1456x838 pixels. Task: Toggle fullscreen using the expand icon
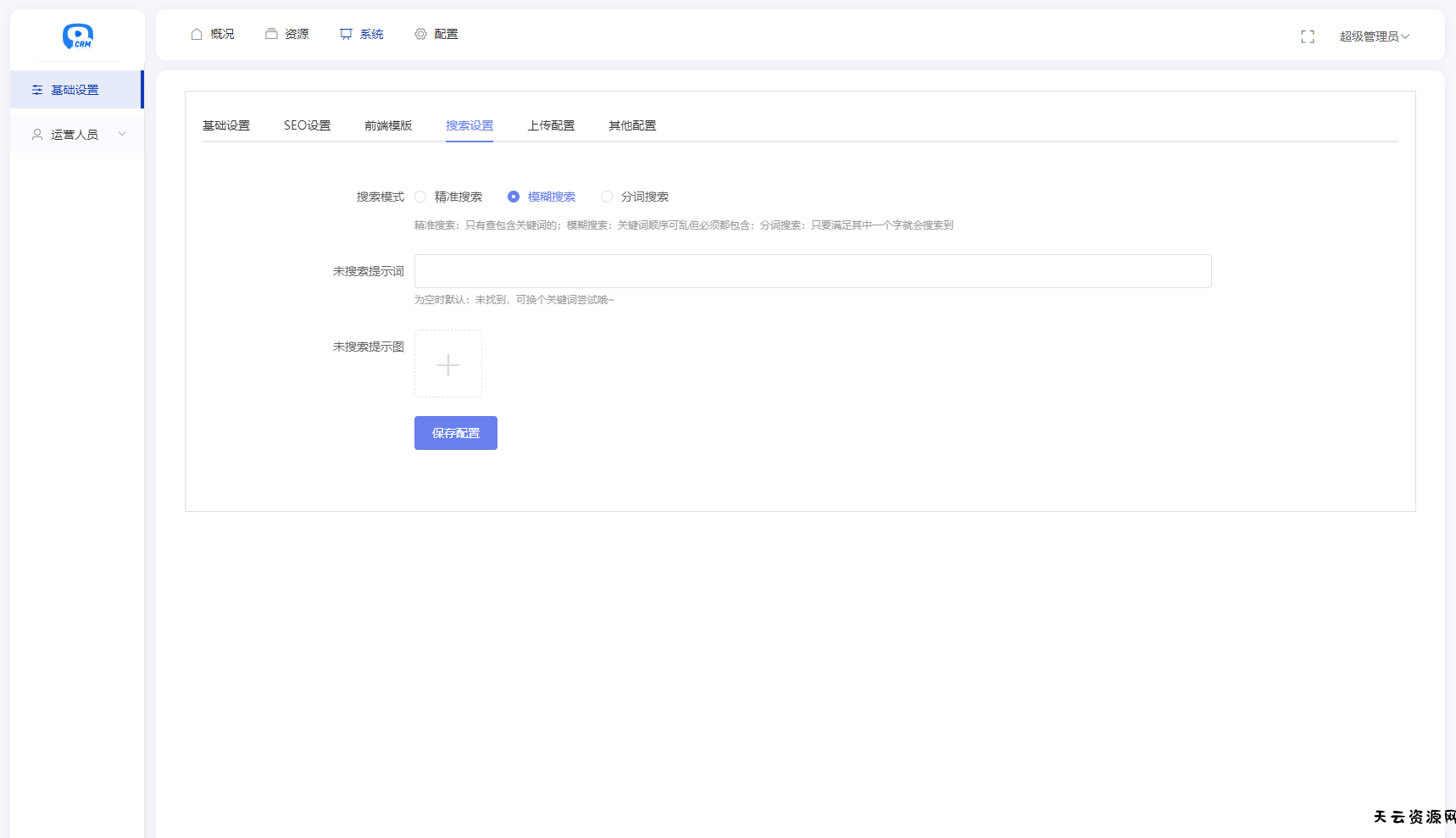(1308, 36)
